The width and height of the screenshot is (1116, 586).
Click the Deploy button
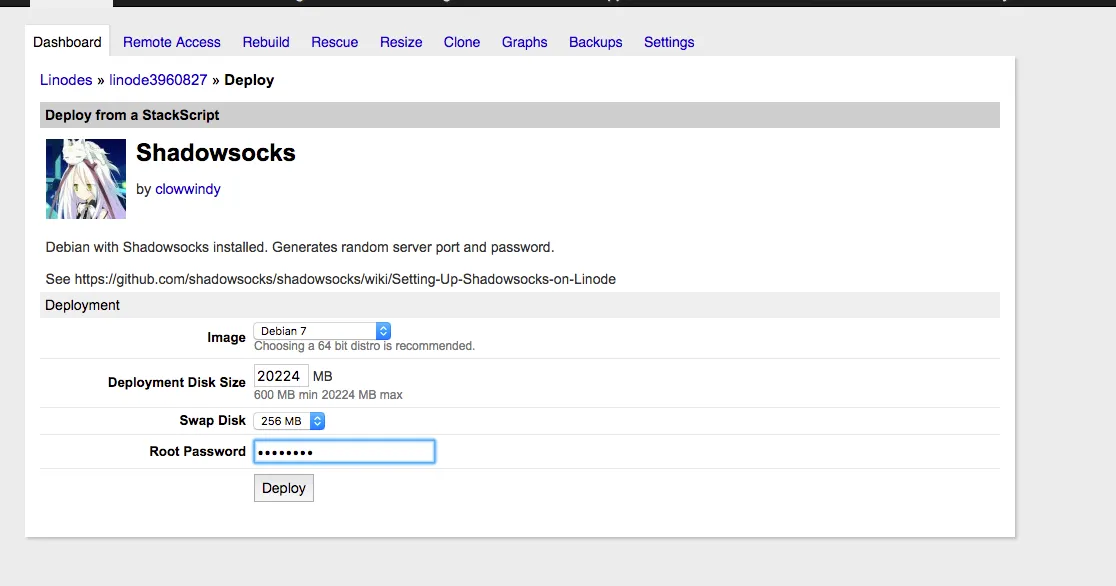pos(284,488)
